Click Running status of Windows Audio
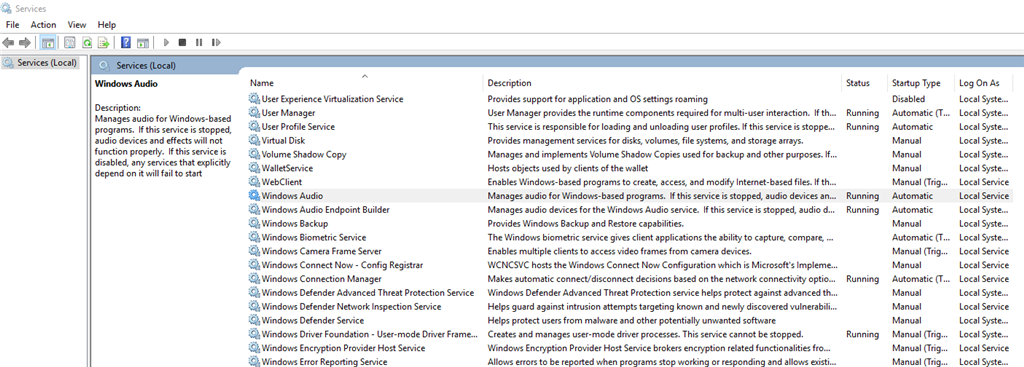 [x=862, y=196]
